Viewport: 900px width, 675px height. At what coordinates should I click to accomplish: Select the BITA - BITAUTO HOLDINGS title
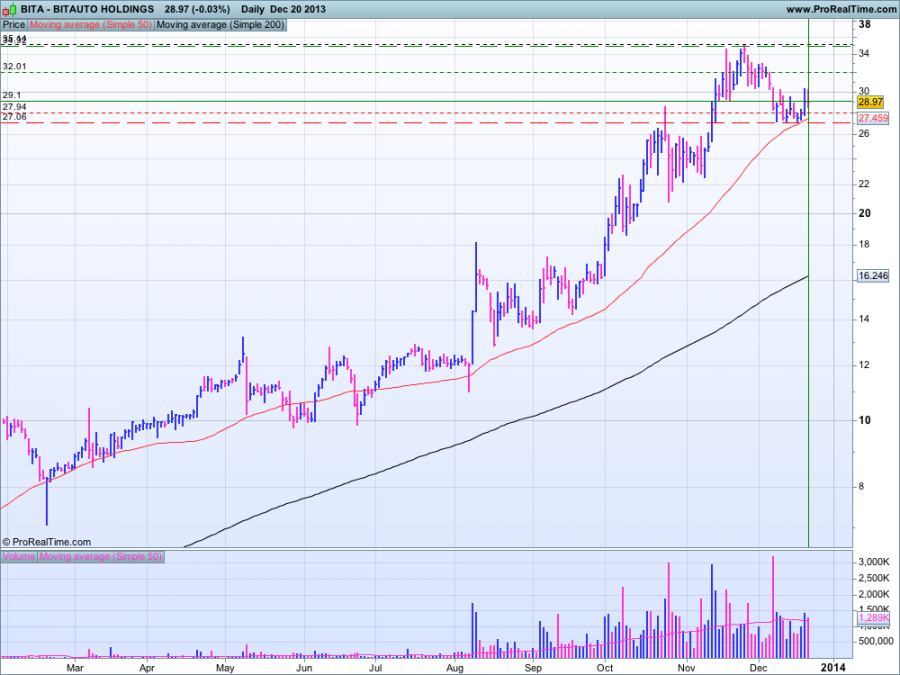87,9
